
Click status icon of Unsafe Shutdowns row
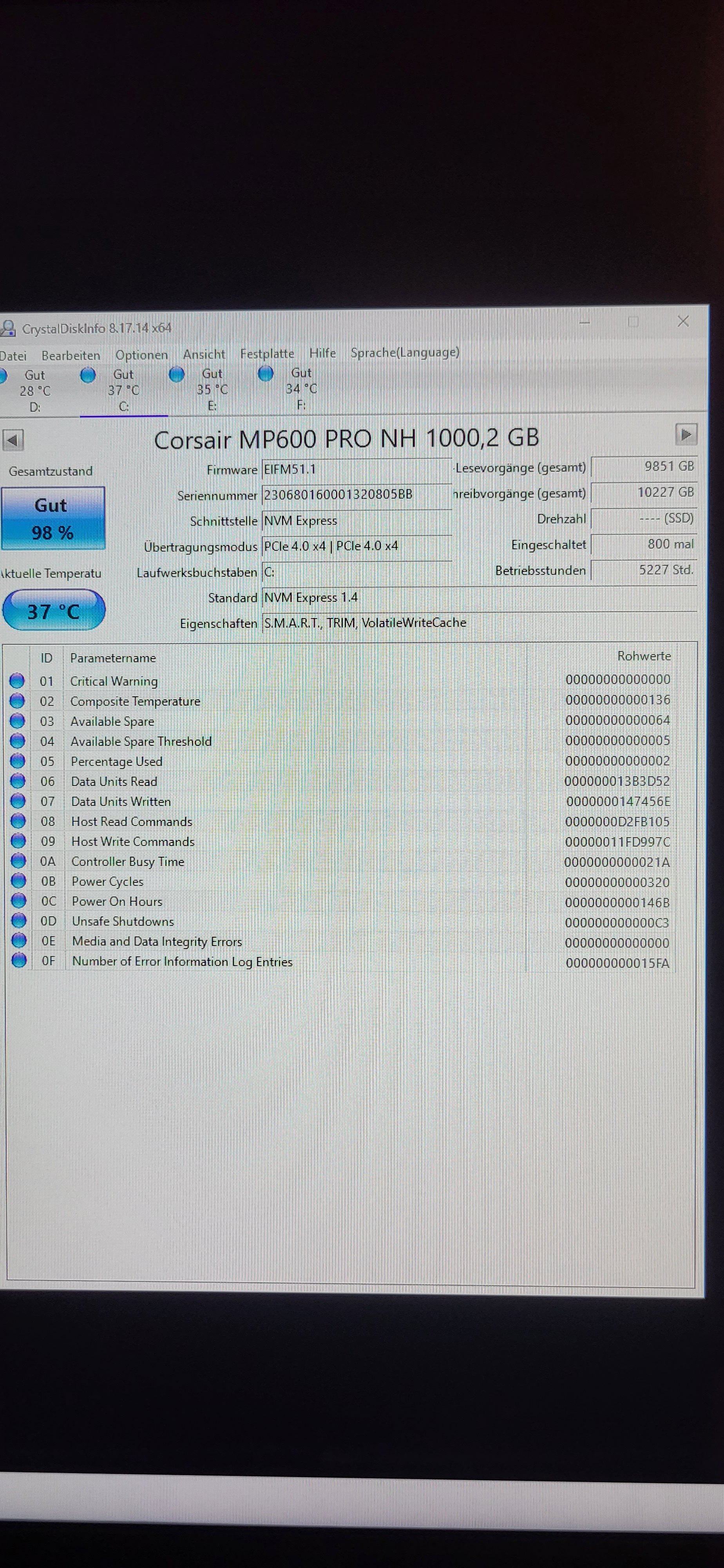click(19, 920)
